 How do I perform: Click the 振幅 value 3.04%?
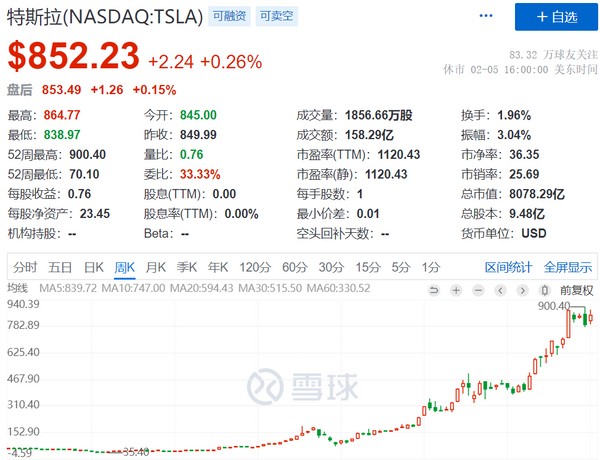514,135
